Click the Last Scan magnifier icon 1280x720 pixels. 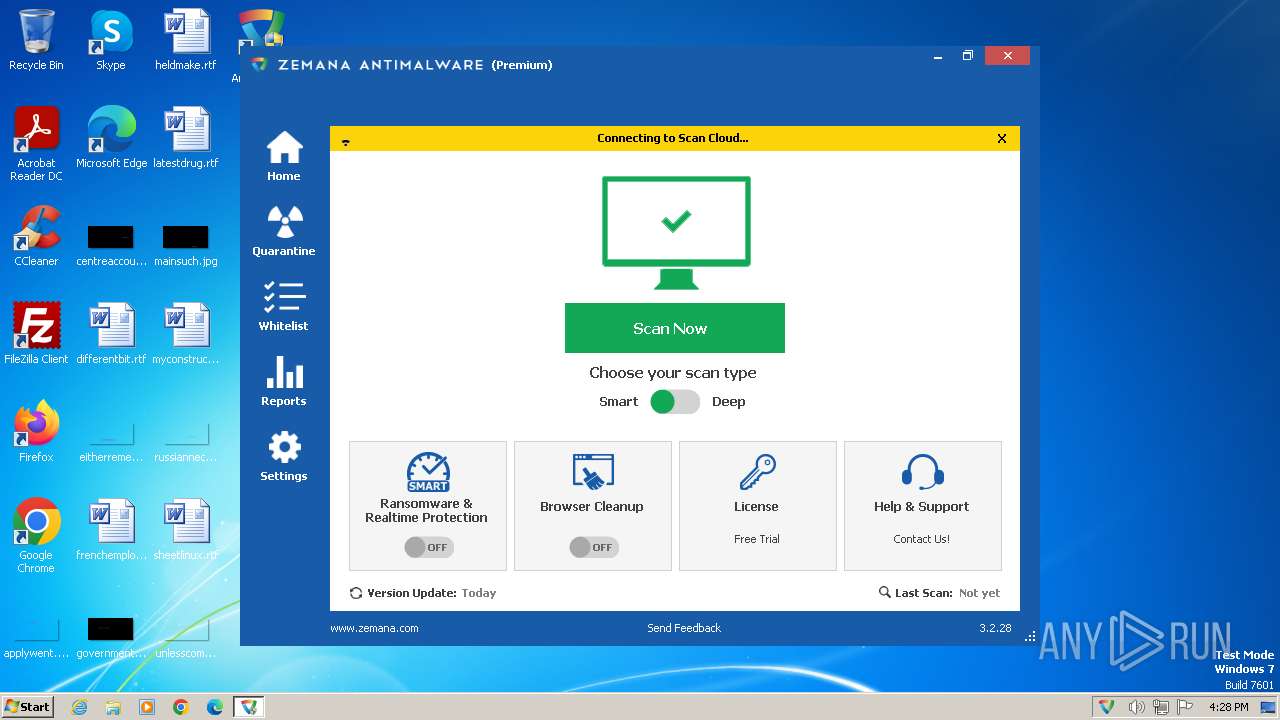(884, 593)
